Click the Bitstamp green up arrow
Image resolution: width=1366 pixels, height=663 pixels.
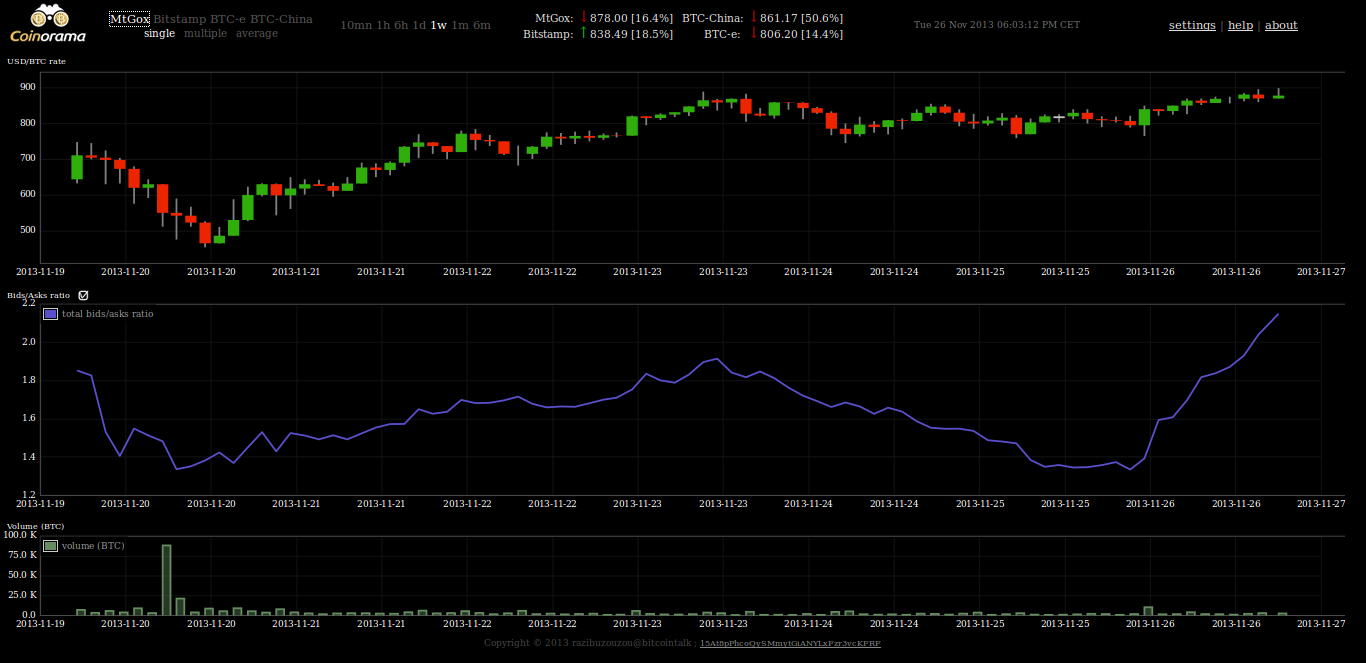pos(583,32)
